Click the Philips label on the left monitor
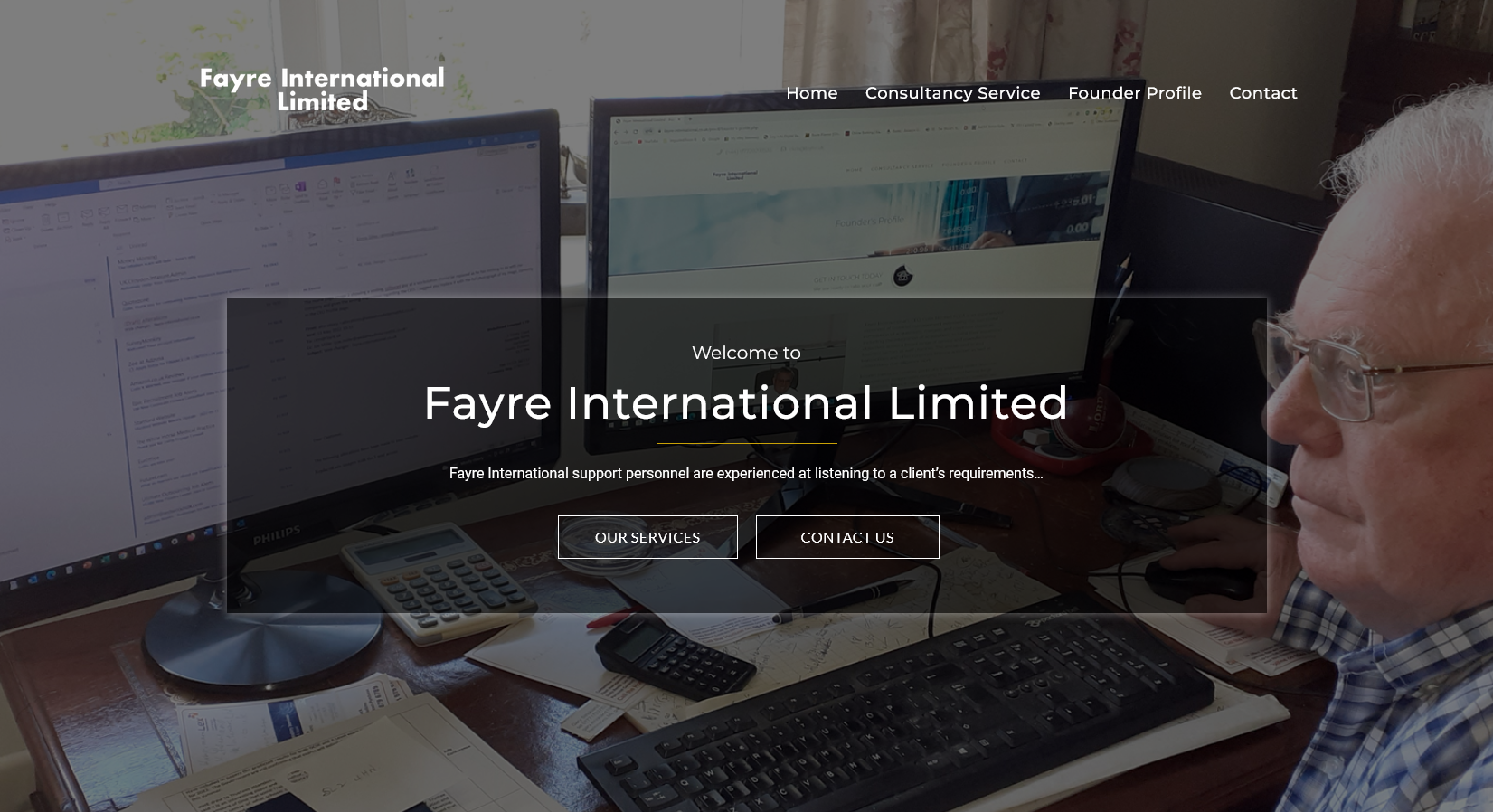The width and height of the screenshot is (1493, 812). (x=276, y=536)
